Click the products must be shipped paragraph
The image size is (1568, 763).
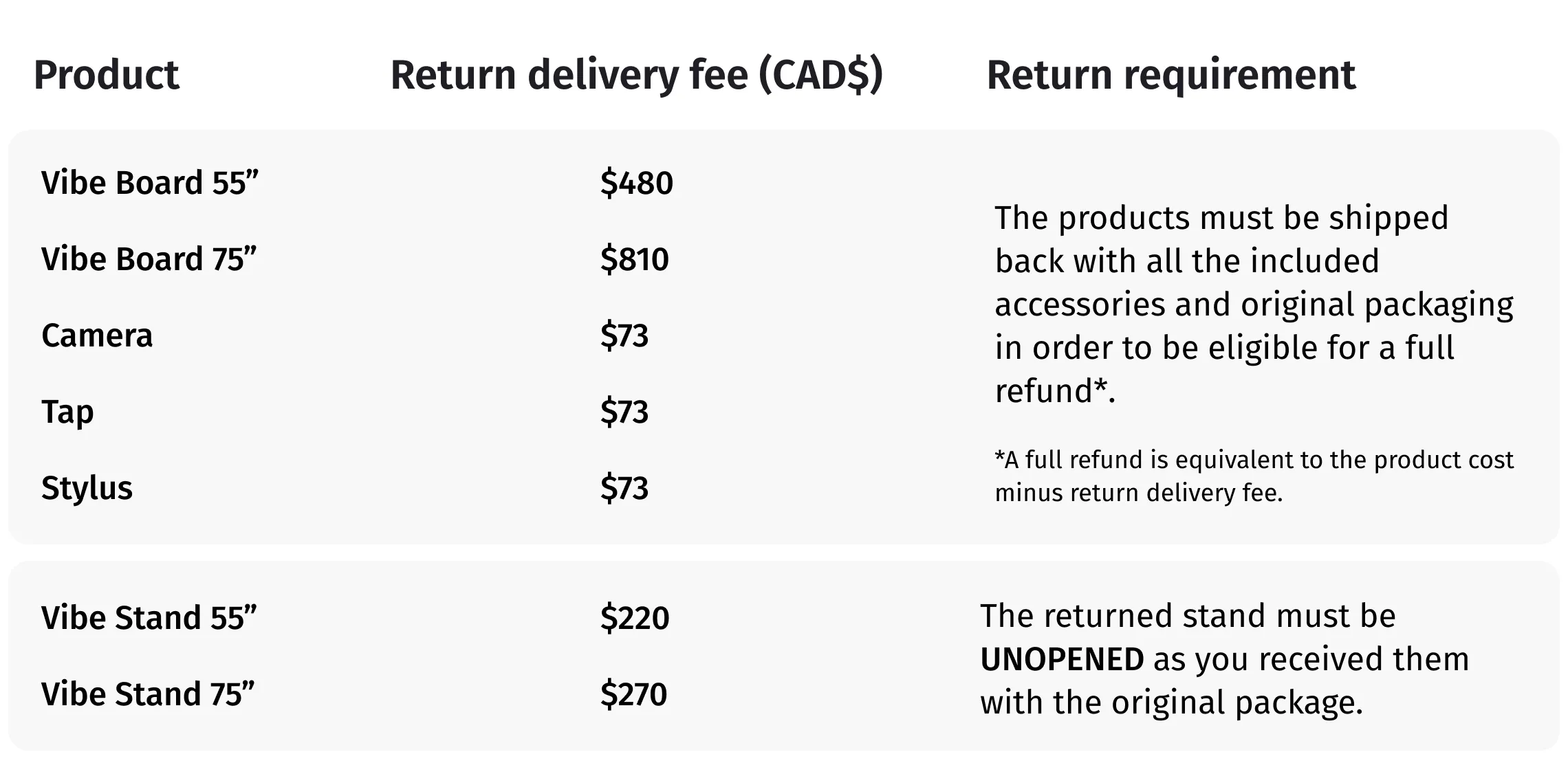[1254, 305]
